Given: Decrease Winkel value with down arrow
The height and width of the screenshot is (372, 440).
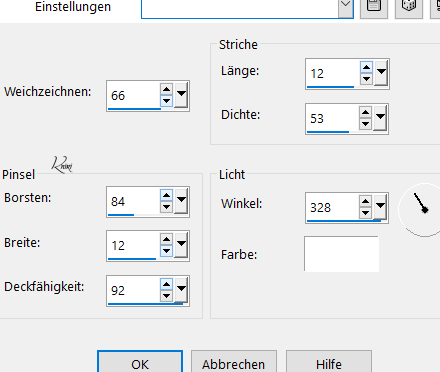Looking at the screenshot, I should tap(366, 213).
